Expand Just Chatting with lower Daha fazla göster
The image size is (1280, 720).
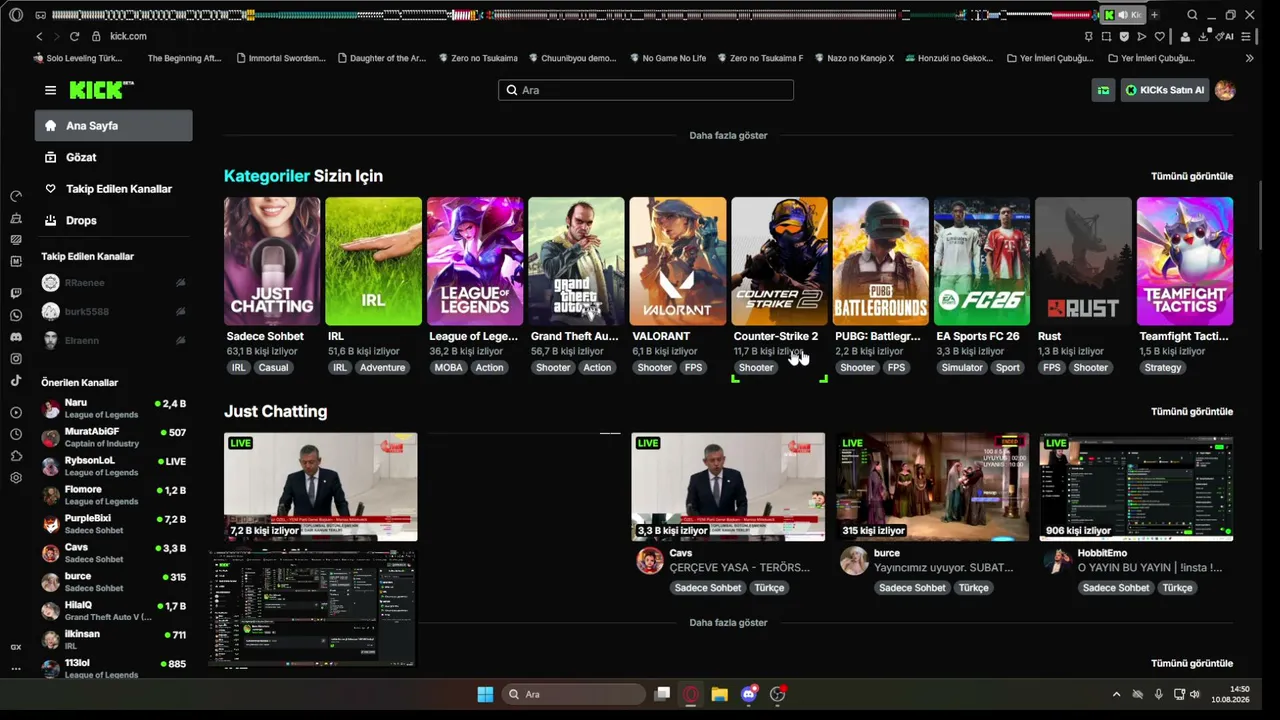[x=728, y=622]
